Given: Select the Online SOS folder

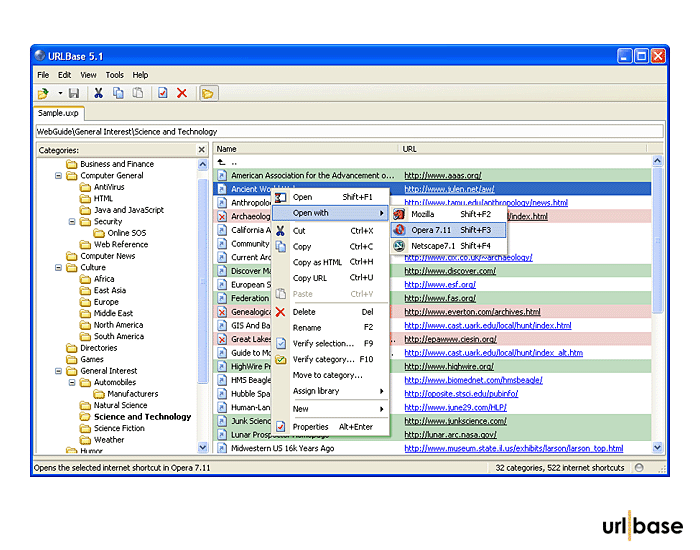Looking at the screenshot, I should click(x=126, y=233).
